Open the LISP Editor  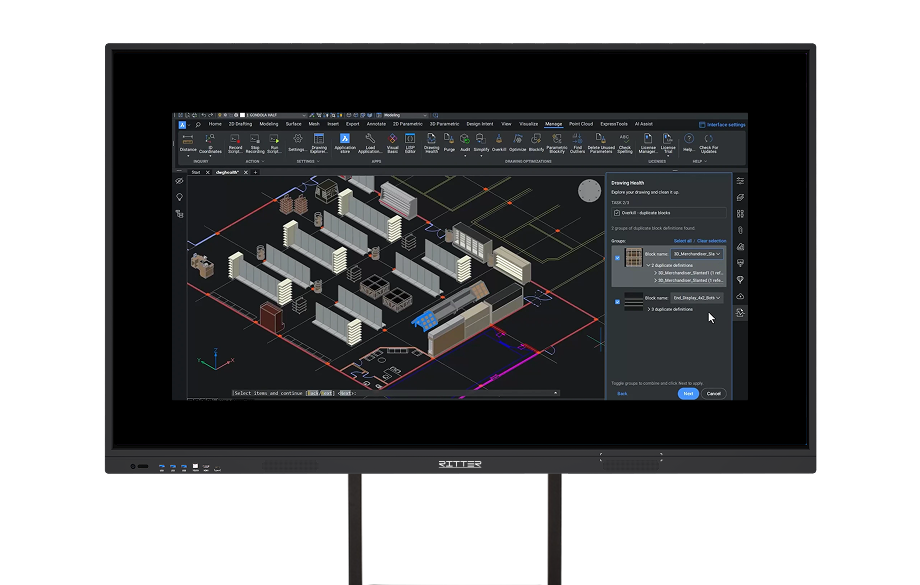410,143
